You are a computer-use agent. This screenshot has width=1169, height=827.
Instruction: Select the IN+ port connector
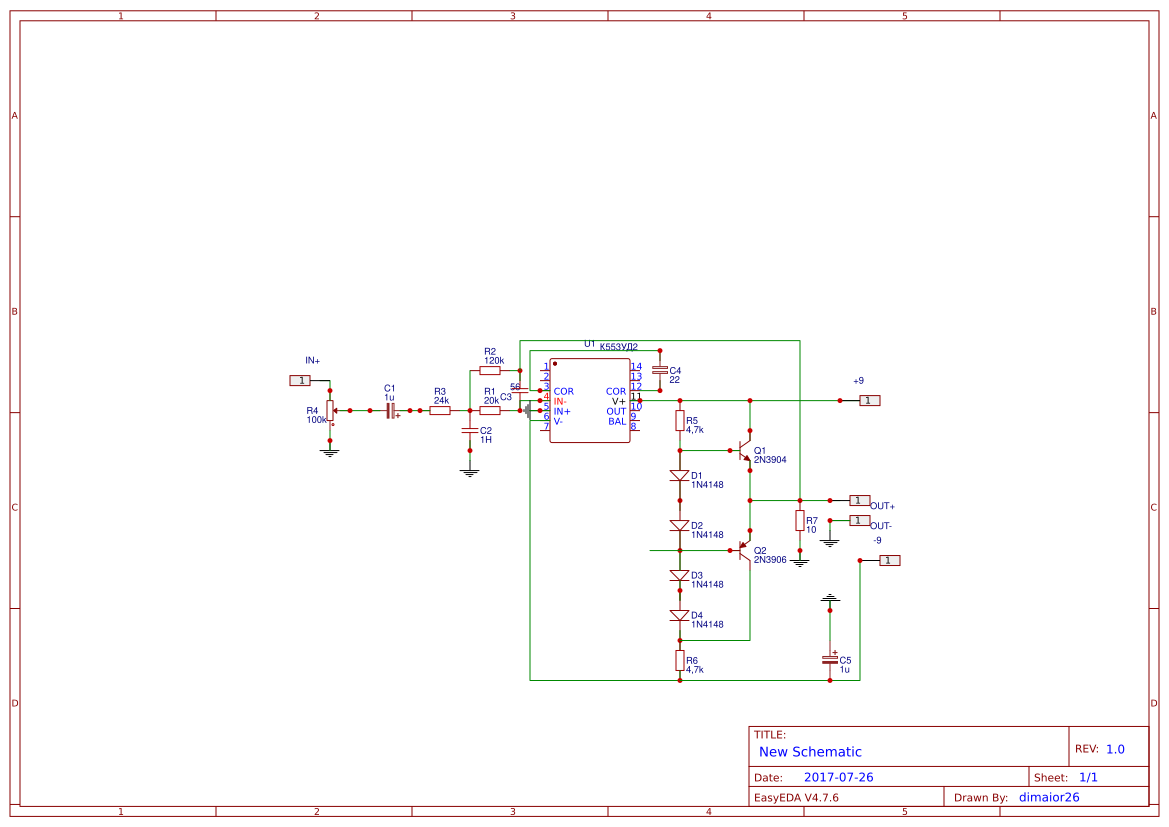[x=298, y=379]
